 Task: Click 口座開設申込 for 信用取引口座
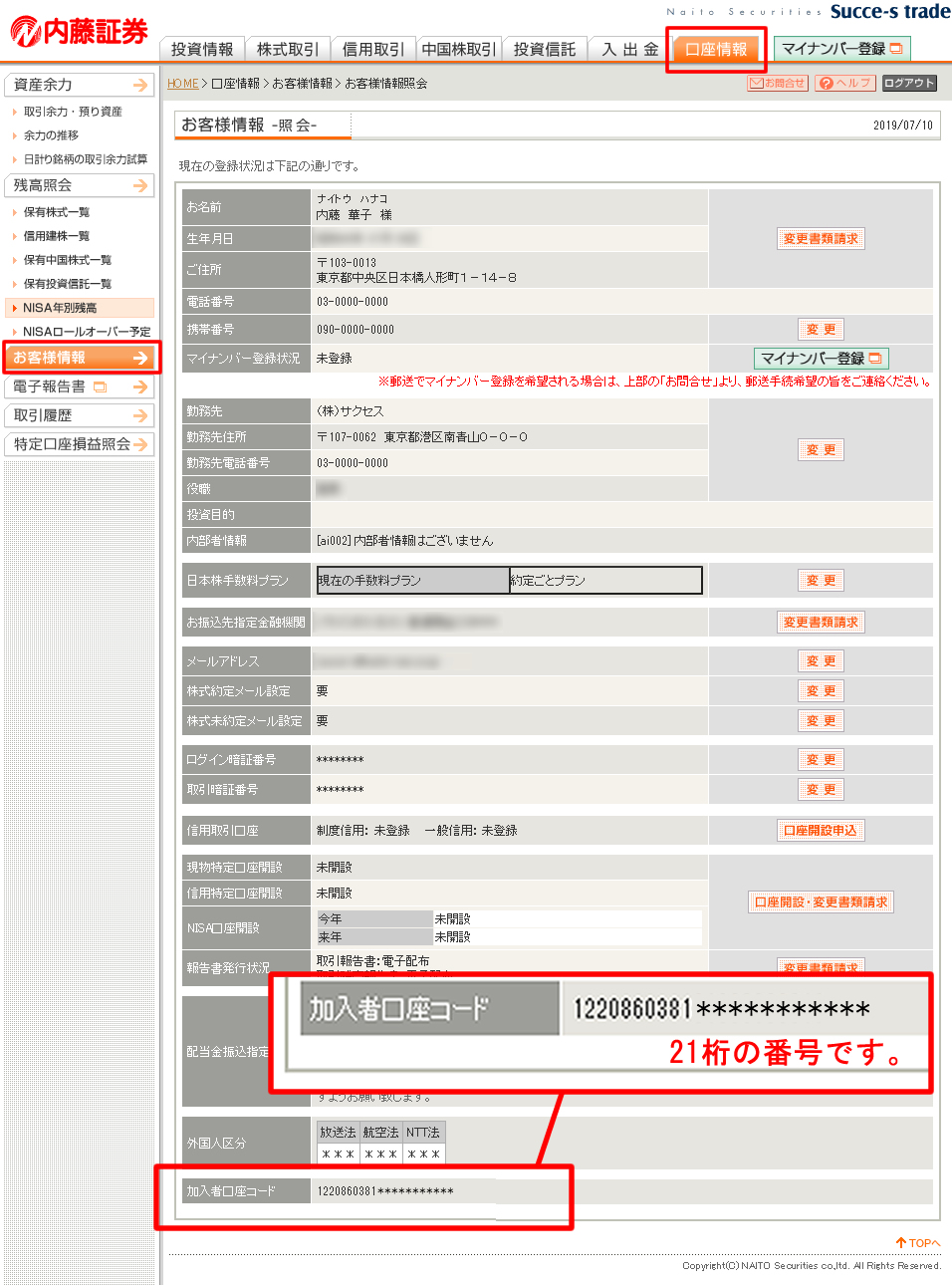[x=821, y=831]
